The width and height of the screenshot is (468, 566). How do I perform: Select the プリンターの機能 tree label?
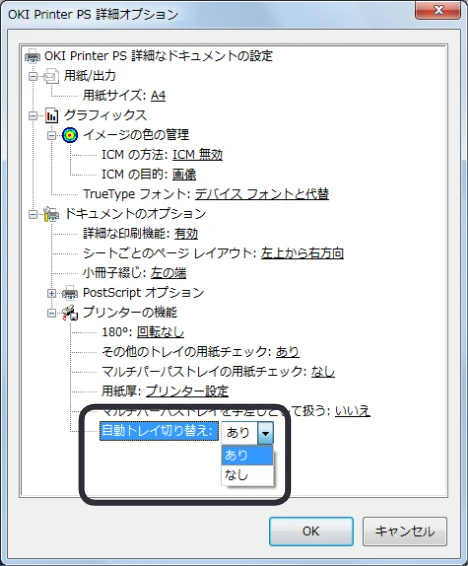pos(130,313)
